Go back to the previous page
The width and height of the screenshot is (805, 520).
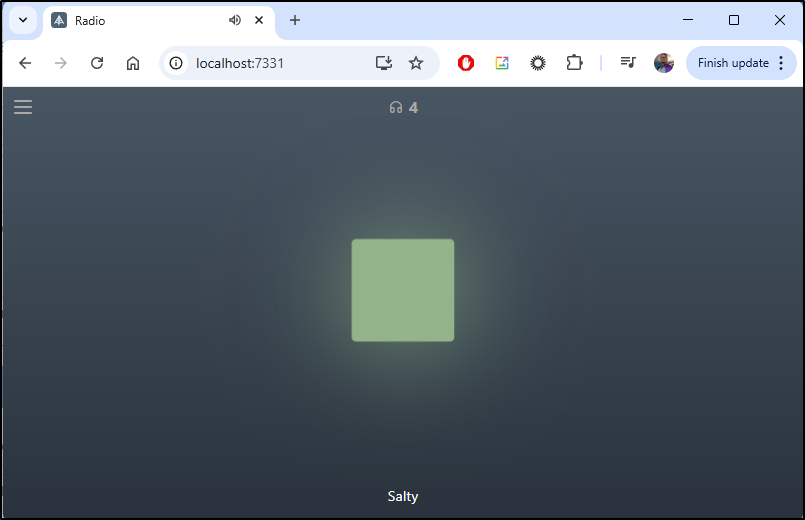tap(25, 63)
